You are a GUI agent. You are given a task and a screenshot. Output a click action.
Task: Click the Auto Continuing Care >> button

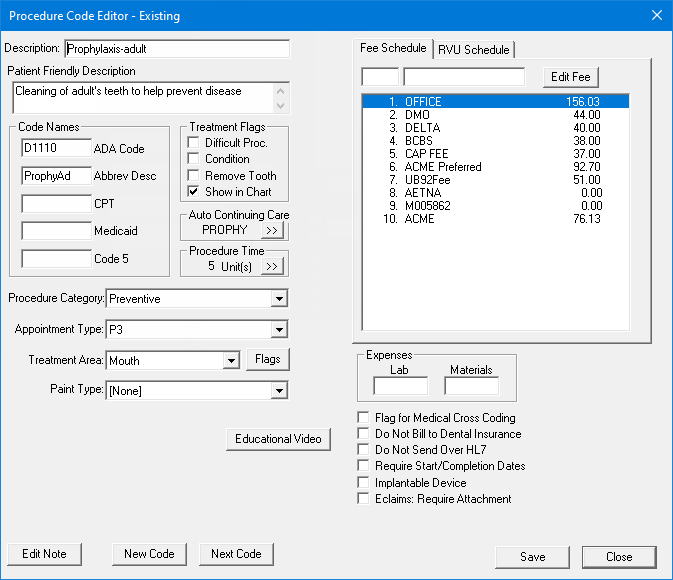pos(272,230)
